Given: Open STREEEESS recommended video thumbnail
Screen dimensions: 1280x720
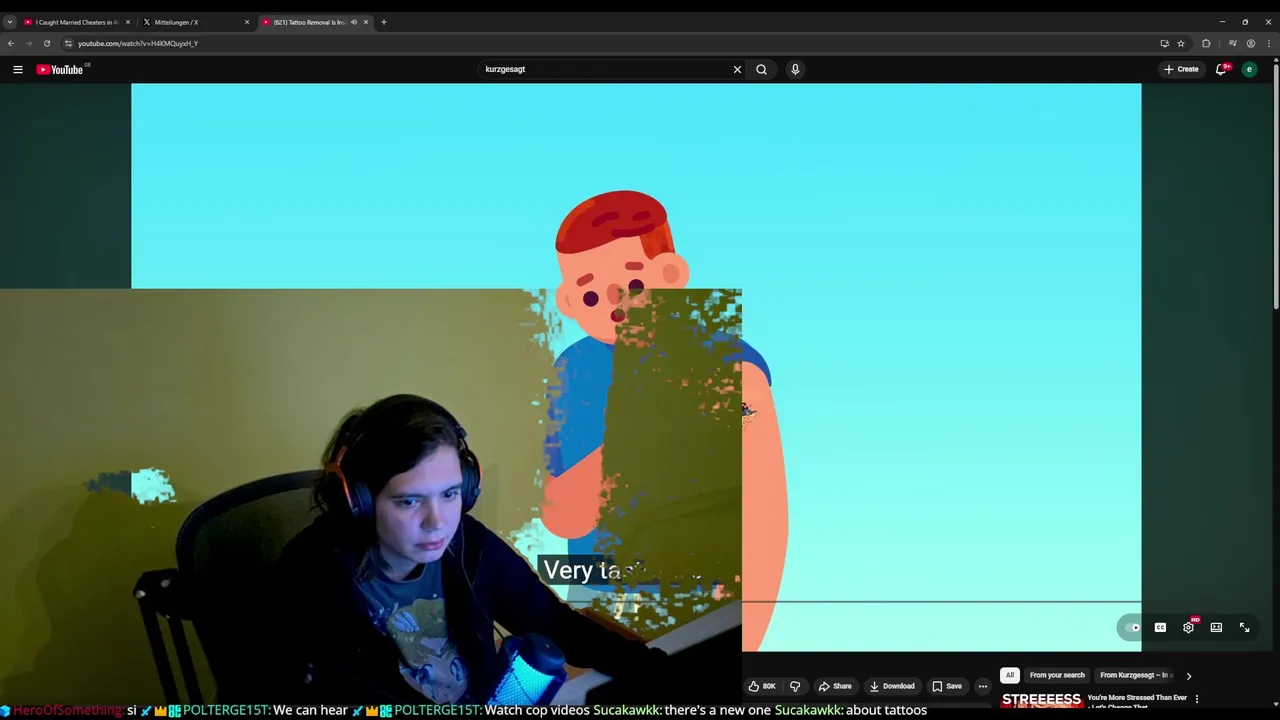Looking at the screenshot, I should point(1041,700).
